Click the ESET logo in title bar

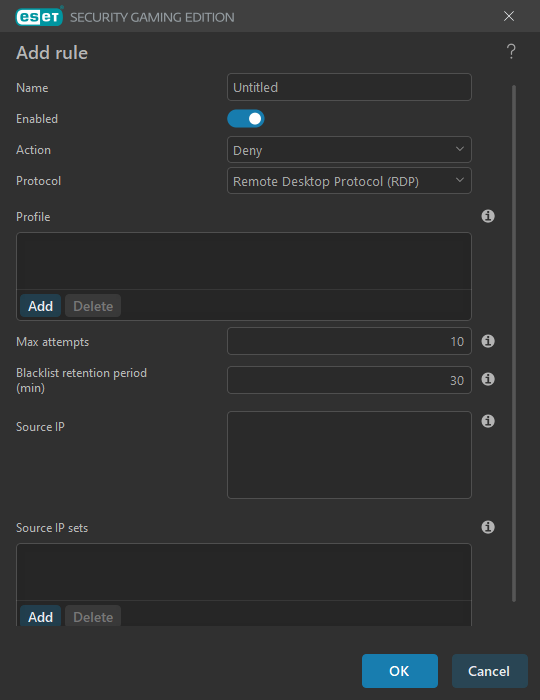(x=39, y=17)
